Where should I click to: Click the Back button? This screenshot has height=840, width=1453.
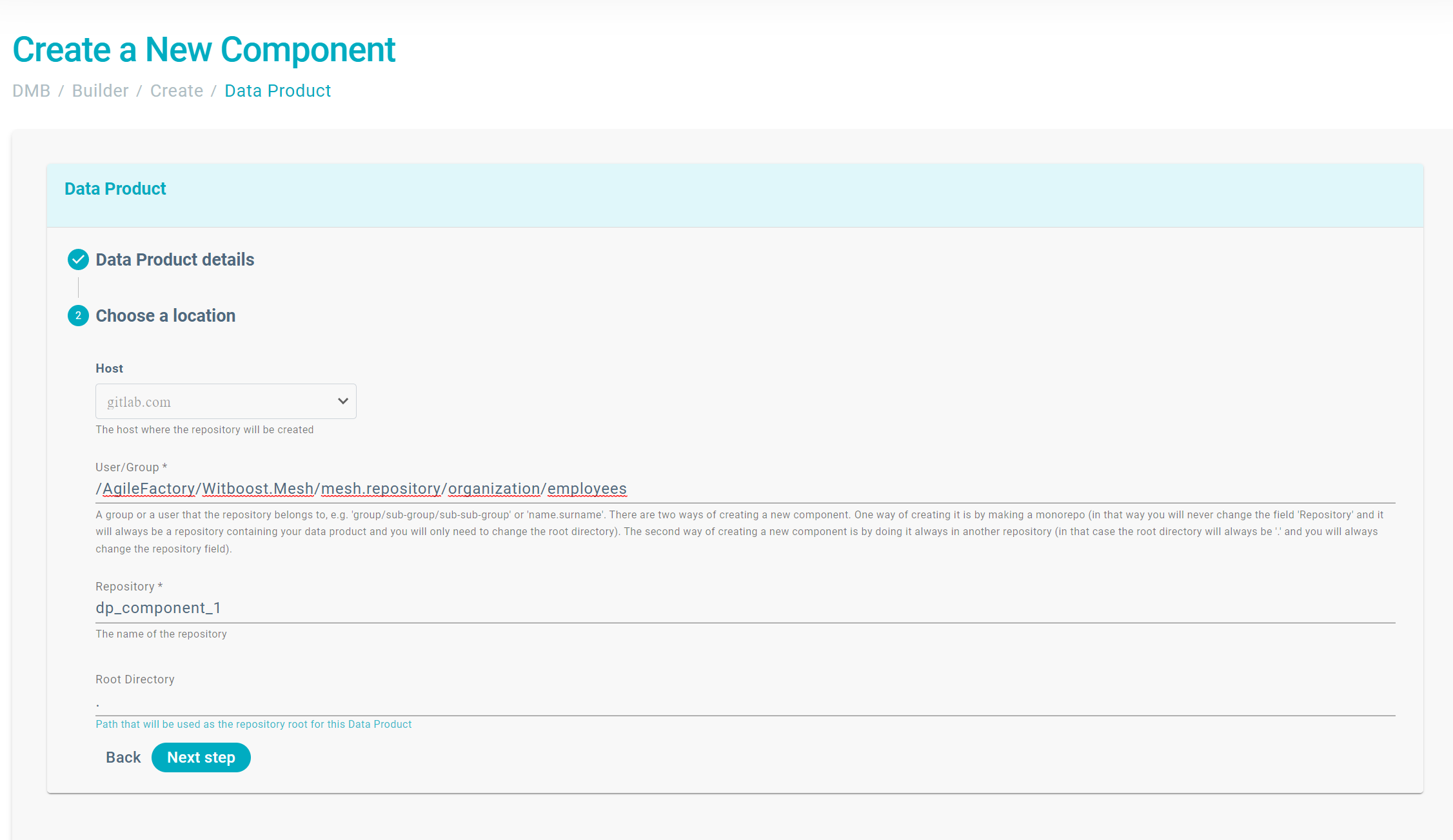[x=123, y=757]
